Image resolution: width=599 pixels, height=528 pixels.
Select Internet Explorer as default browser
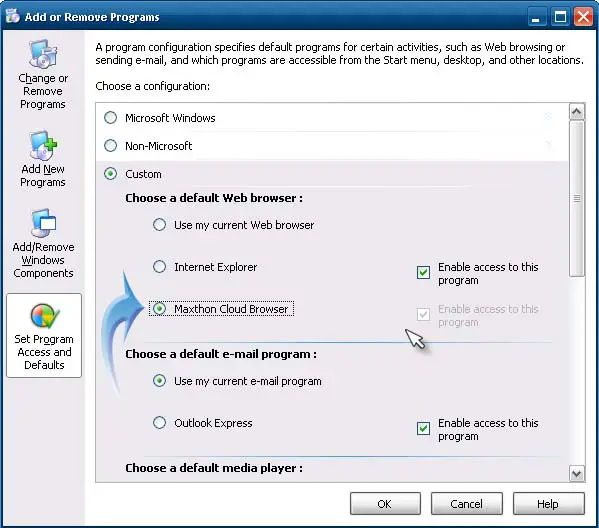pos(159,266)
